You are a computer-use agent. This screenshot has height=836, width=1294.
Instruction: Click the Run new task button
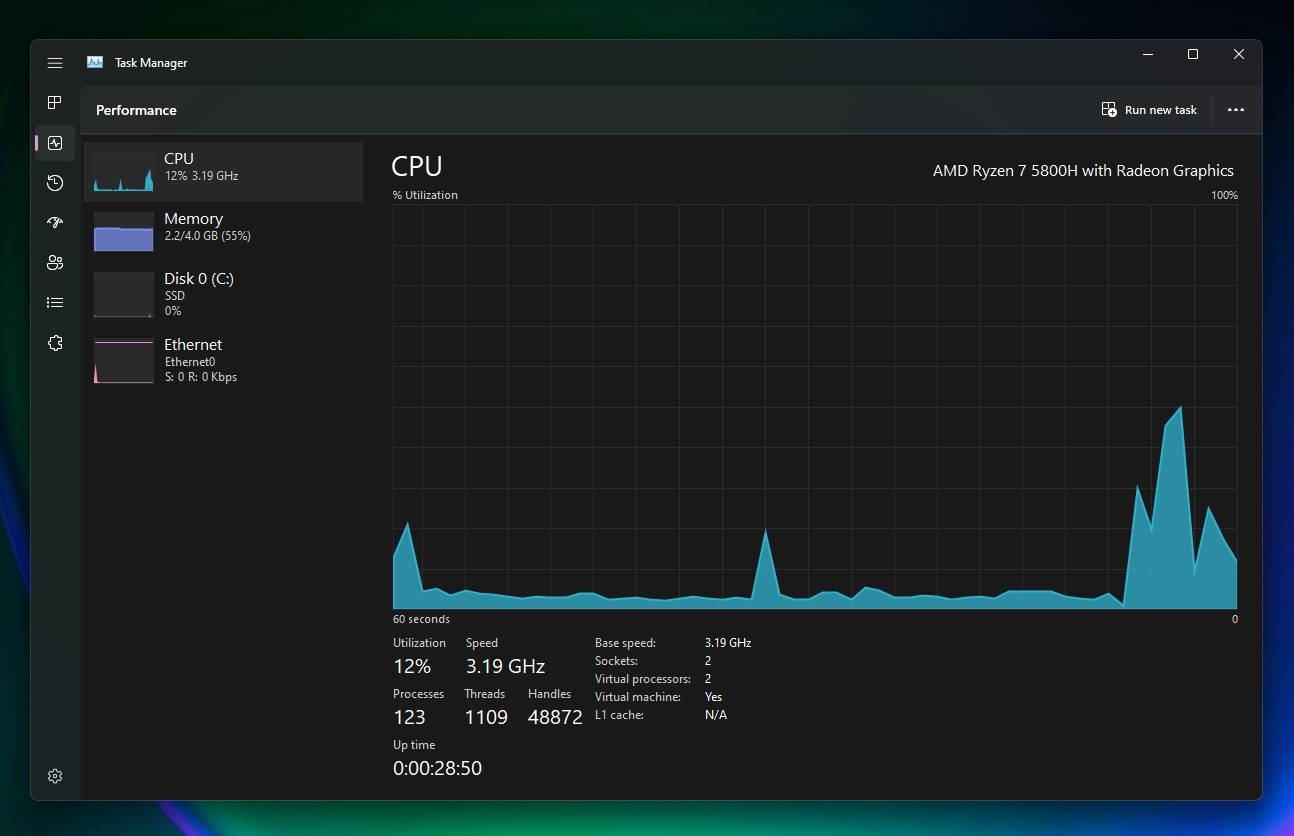coord(1148,109)
